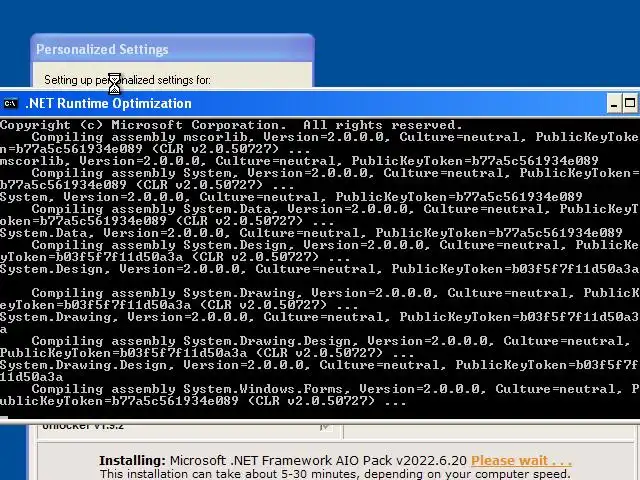The width and height of the screenshot is (640, 480).
Task: Click 'Installing:' label in installer window
Action: pos(132,460)
